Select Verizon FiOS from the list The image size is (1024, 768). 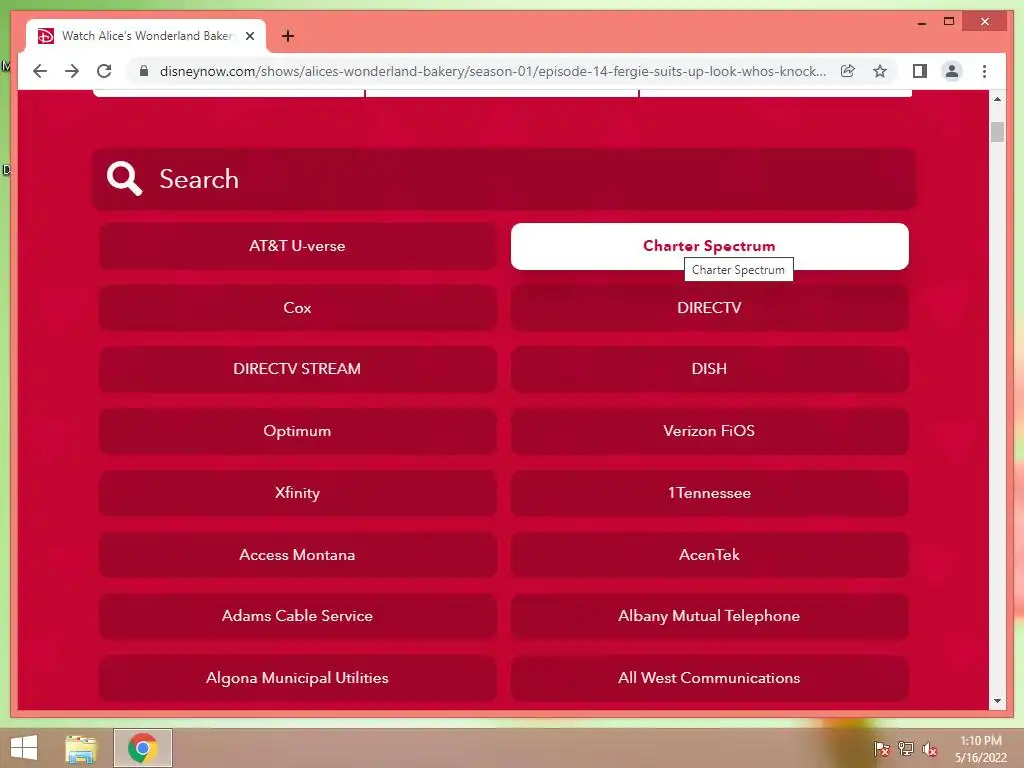coord(709,431)
